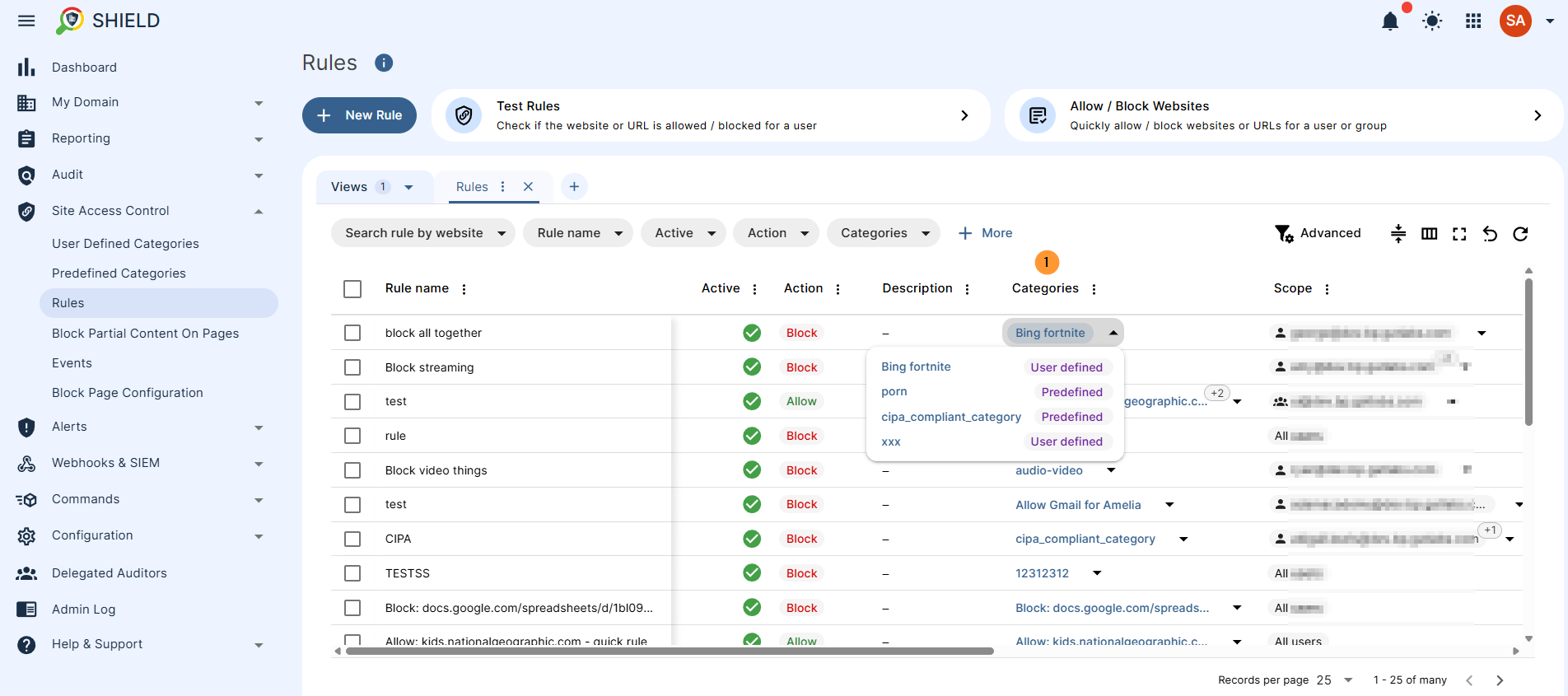1568x696 pixels.
Task: Click the horizontal table scrollbar
Action: (670, 651)
